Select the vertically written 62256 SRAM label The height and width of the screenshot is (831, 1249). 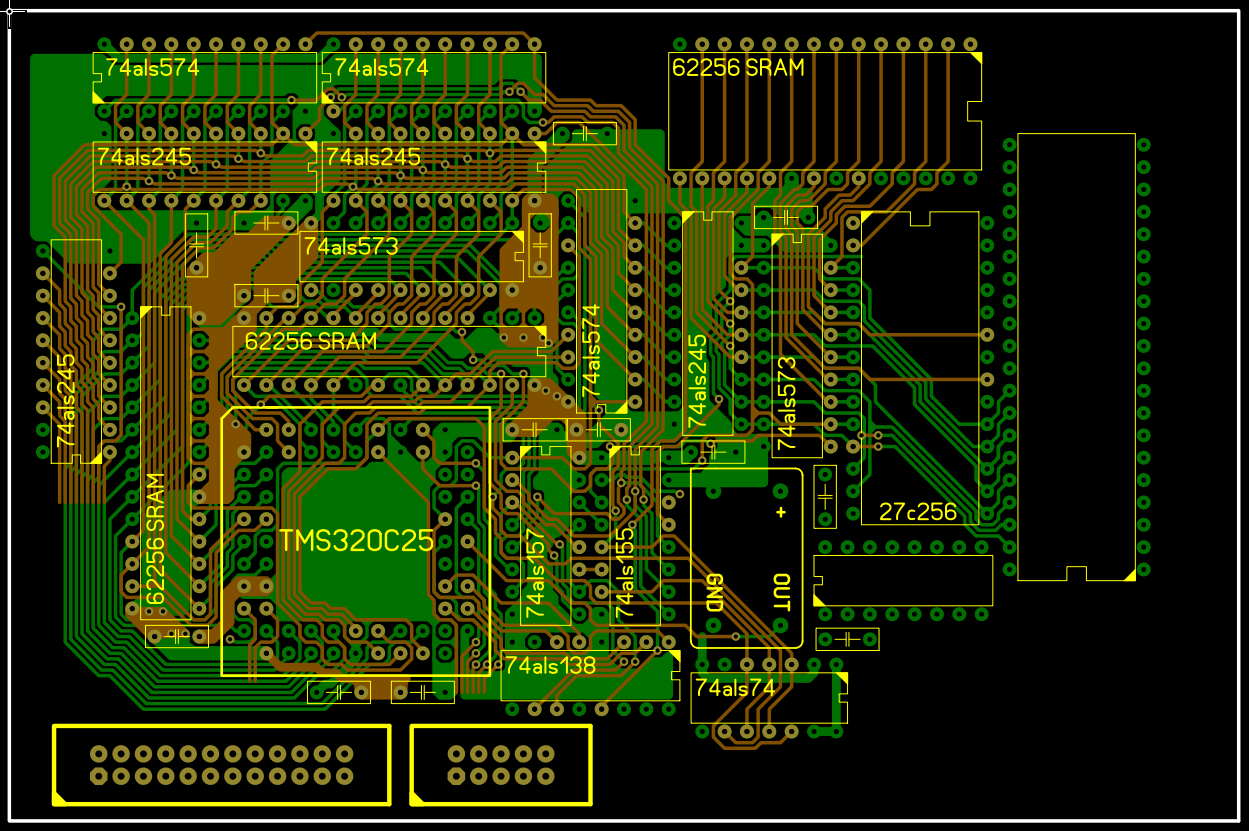[156, 539]
